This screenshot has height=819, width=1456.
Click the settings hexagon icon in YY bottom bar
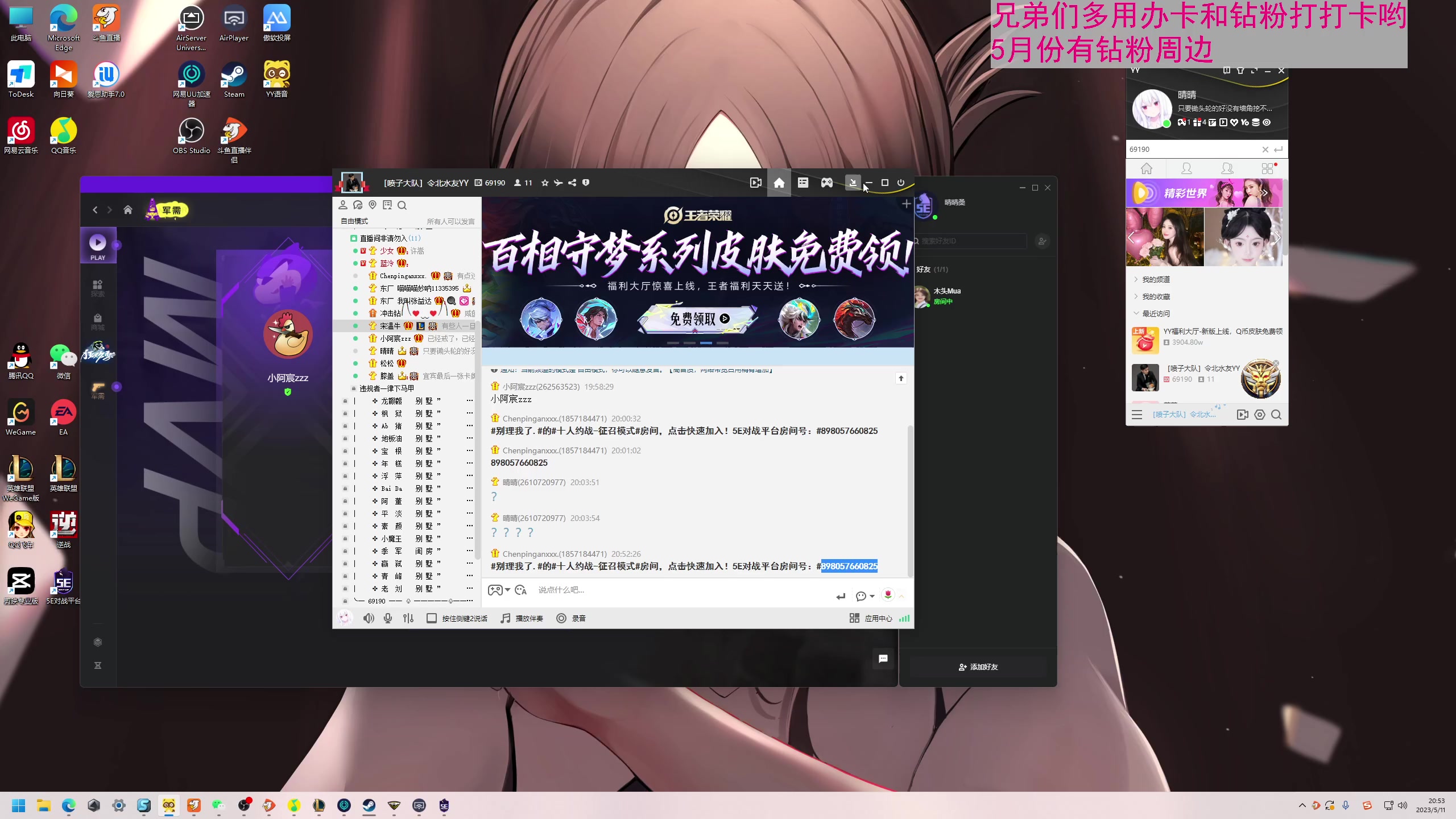point(1260,415)
